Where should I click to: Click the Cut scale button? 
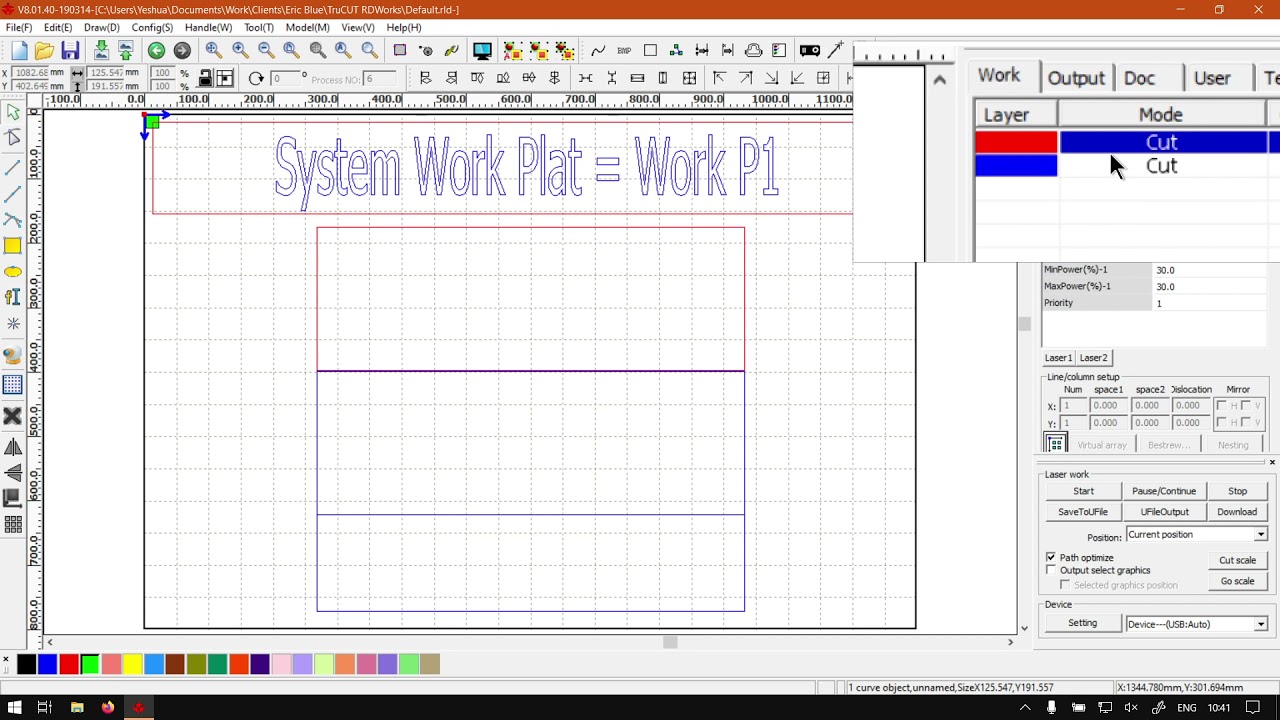[x=1237, y=561]
